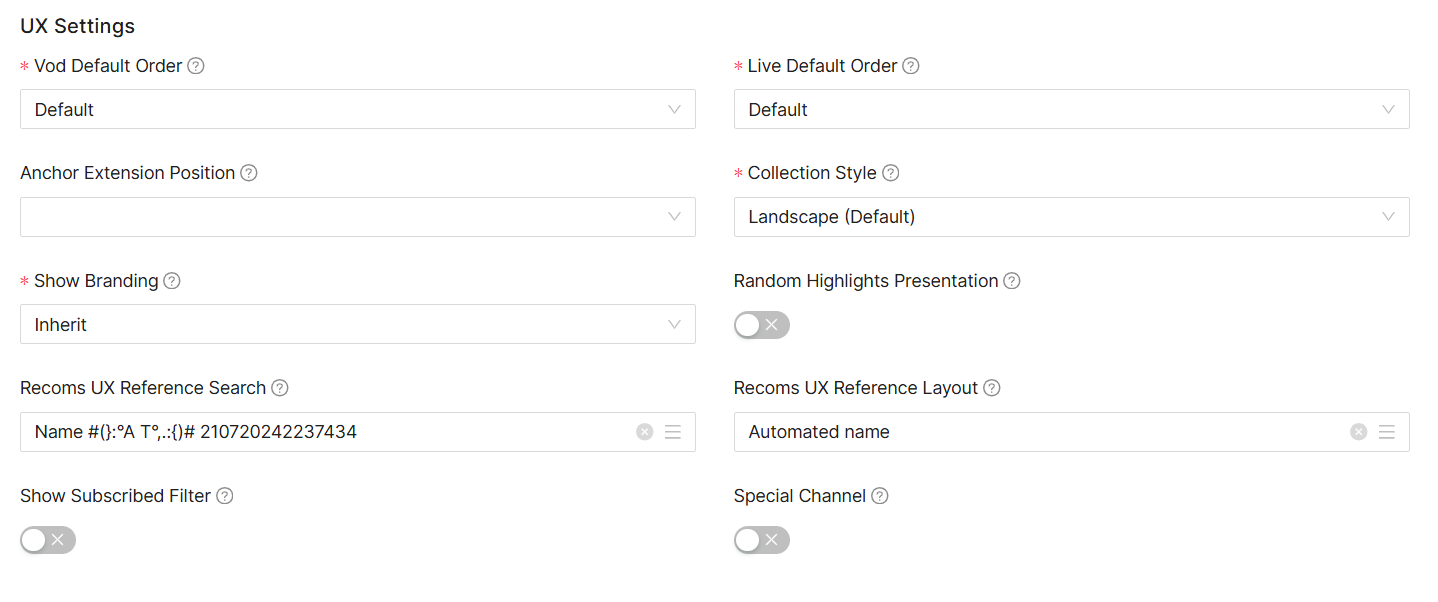
Task: Click Random Highlights Presentation help icon
Action: [1012, 281]
